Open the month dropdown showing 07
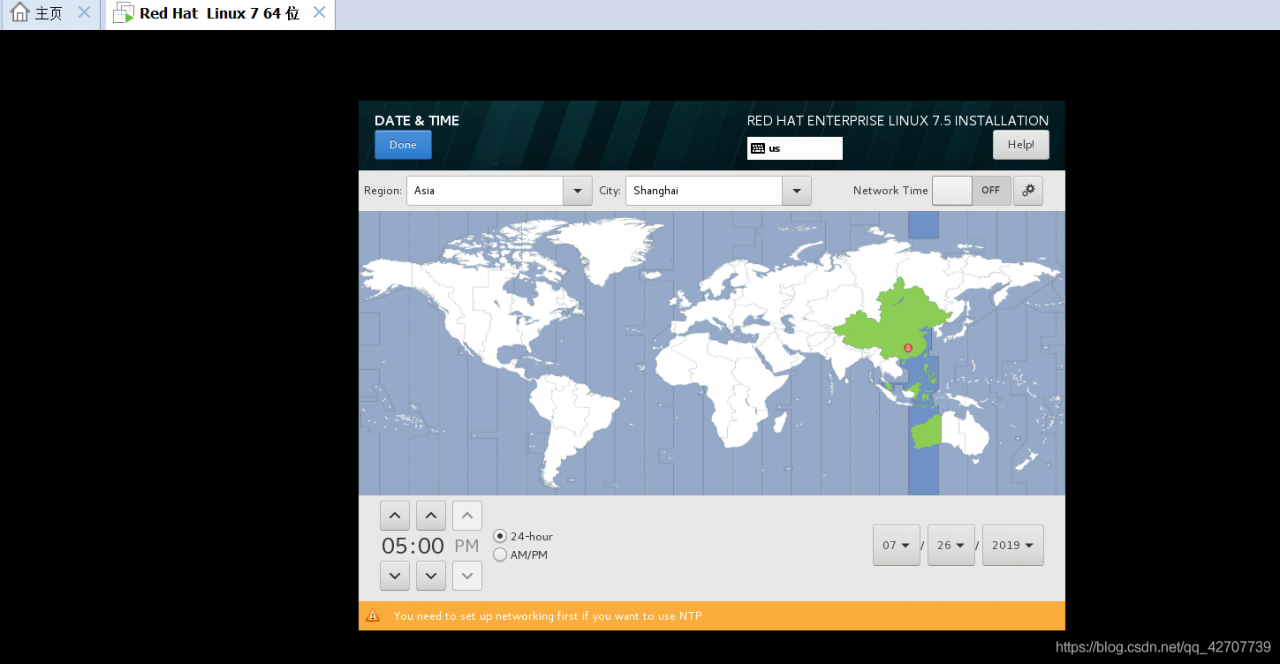 (x=896, y=545)
